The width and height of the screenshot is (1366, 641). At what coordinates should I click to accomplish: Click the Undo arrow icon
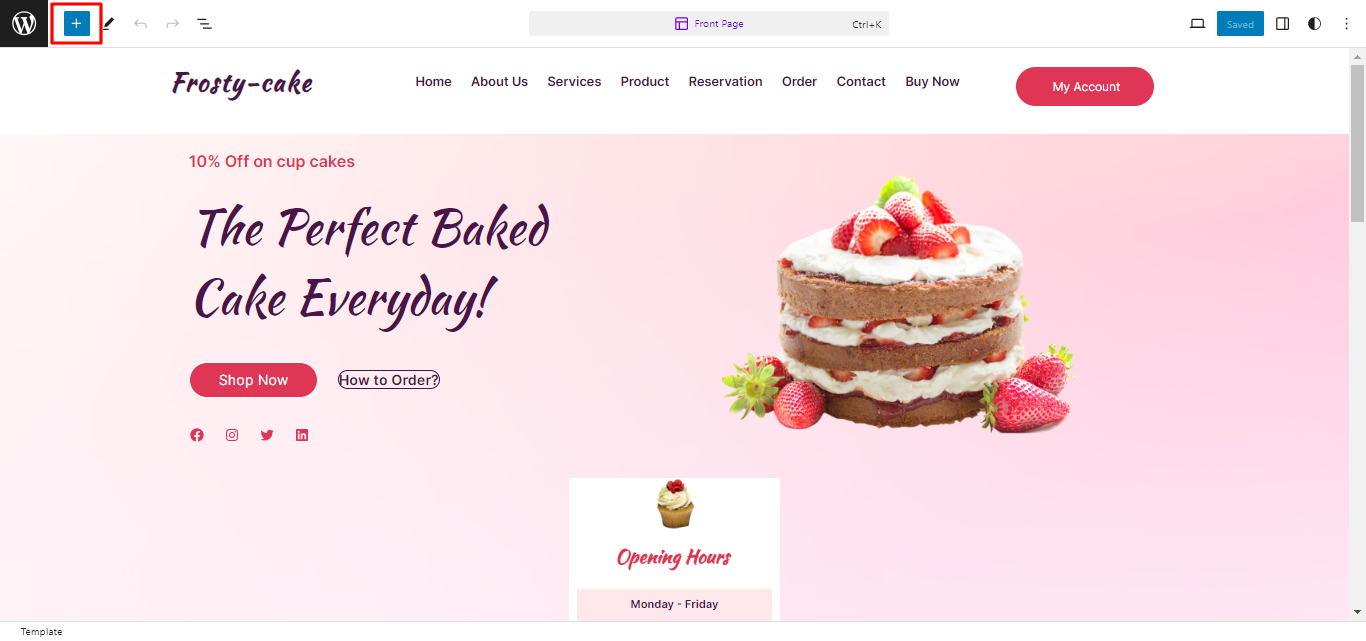pyautogui.click(x=140, y=23)
